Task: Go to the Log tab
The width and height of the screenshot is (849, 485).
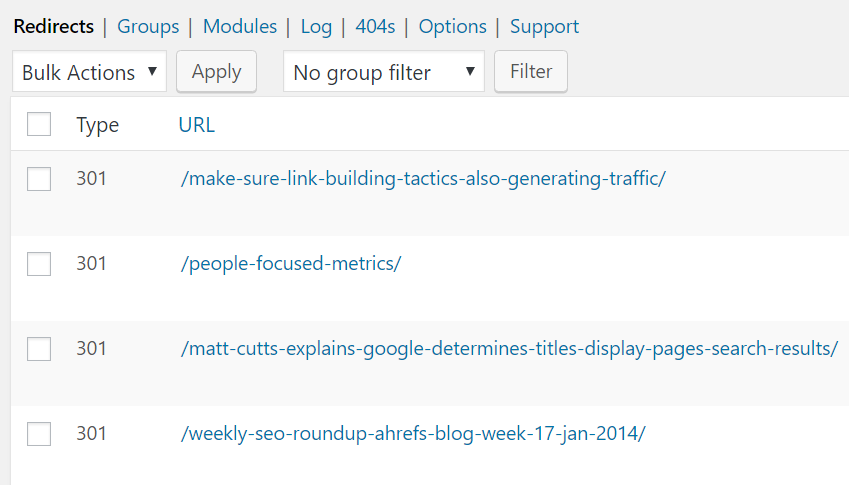Action: click(316, 27)
